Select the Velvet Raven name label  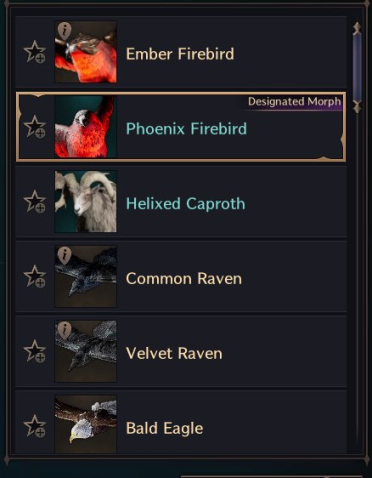tap(174, 353)
